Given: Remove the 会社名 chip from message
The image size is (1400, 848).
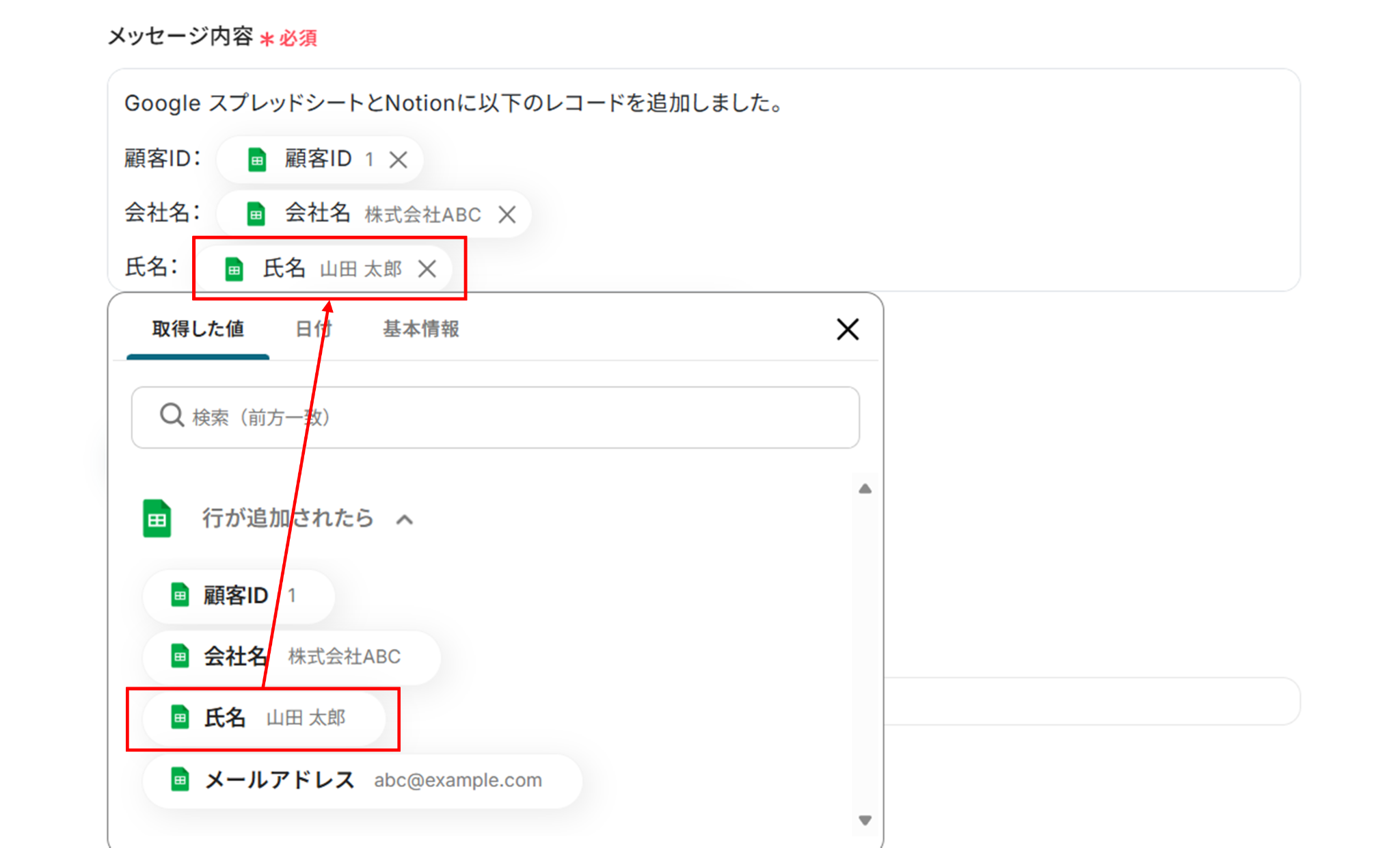Looking at the screenshot, I should (507, 215).
